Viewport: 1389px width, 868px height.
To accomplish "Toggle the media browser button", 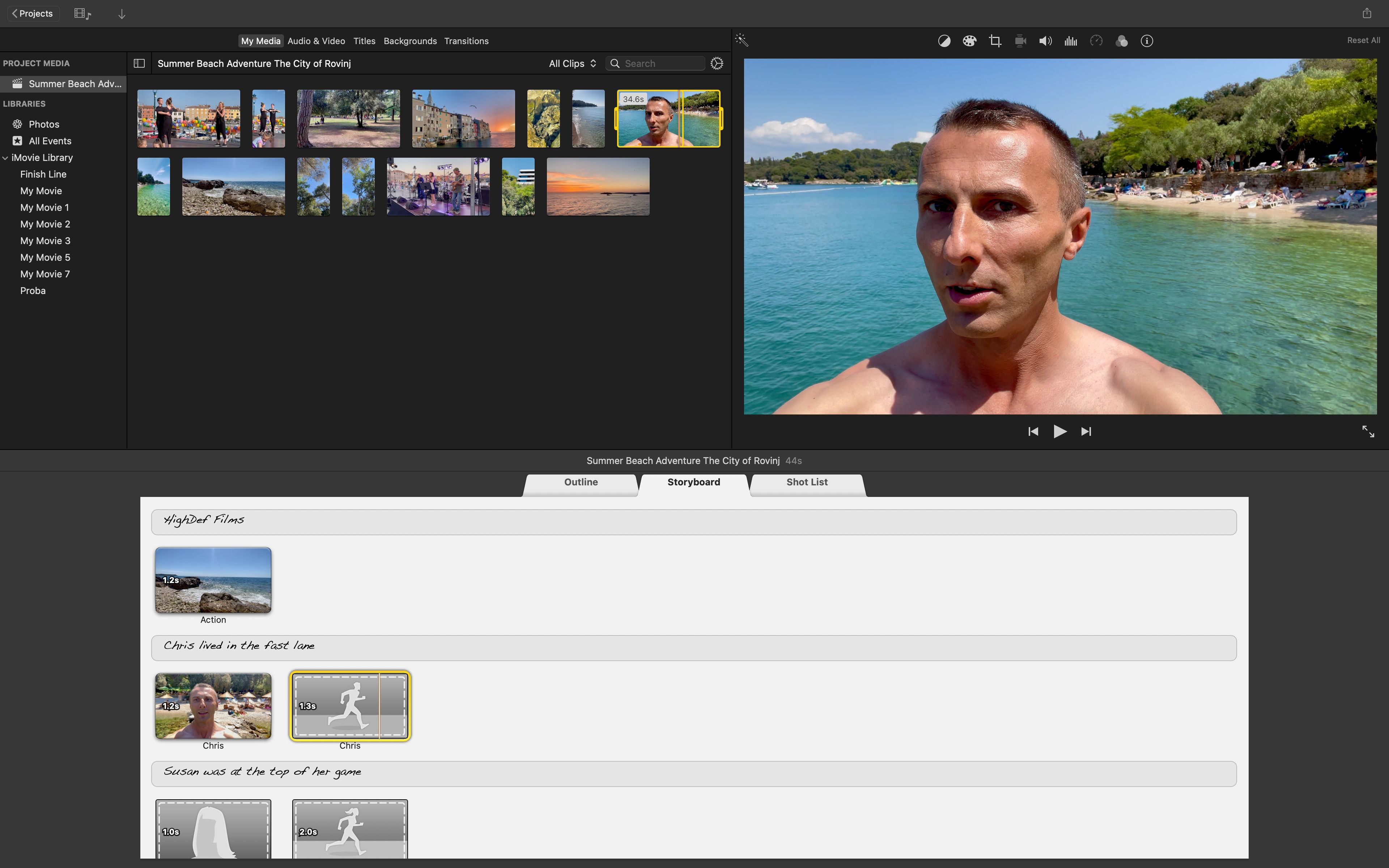I will pyautogui.click(x=82, y=14).
